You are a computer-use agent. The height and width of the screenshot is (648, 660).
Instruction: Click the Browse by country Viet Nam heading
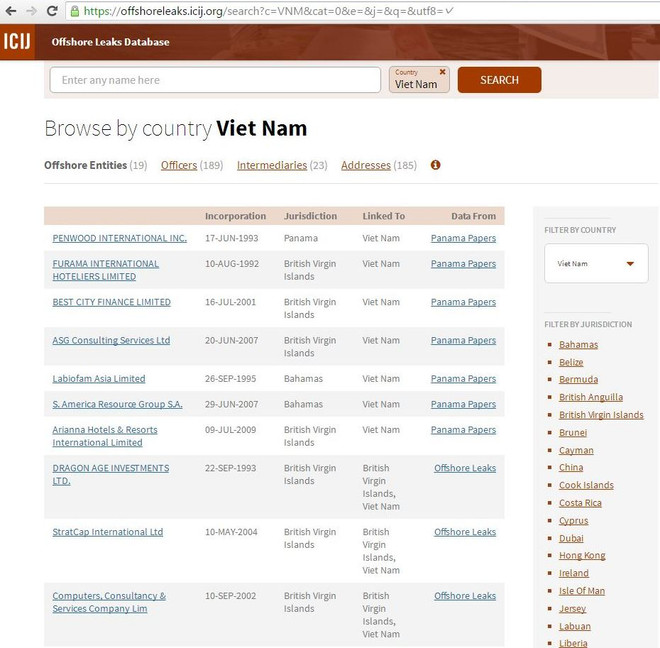coord(176,128)
